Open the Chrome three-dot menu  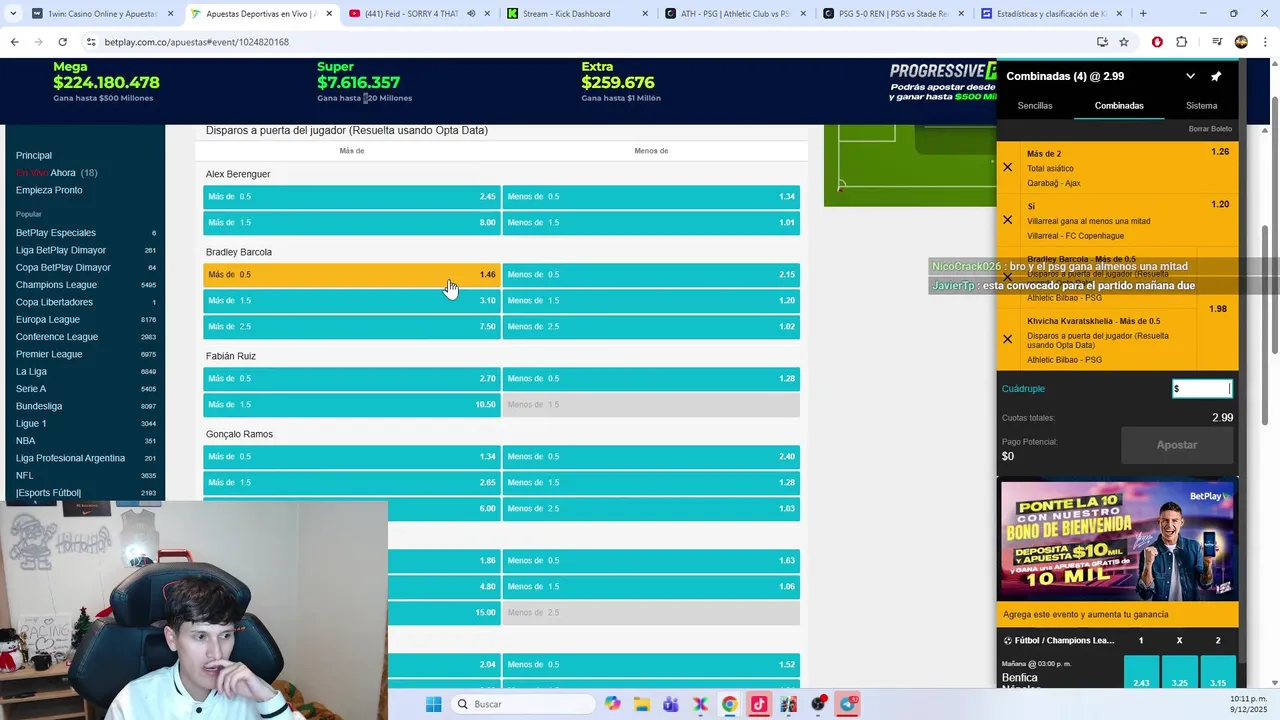pos(1264,42)
